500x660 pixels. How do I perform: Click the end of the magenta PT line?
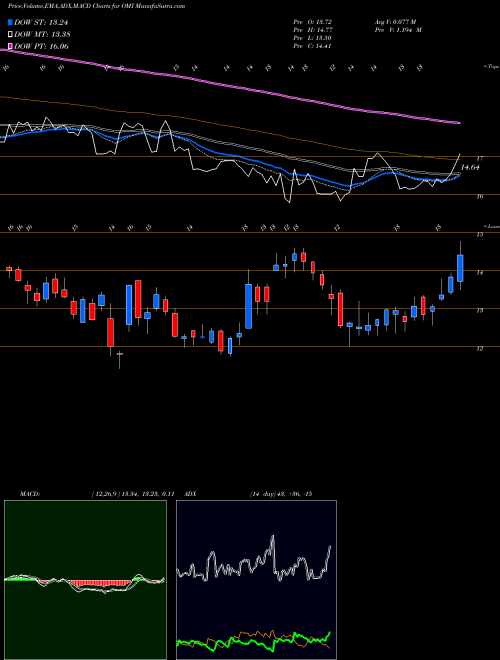[459, 123]
